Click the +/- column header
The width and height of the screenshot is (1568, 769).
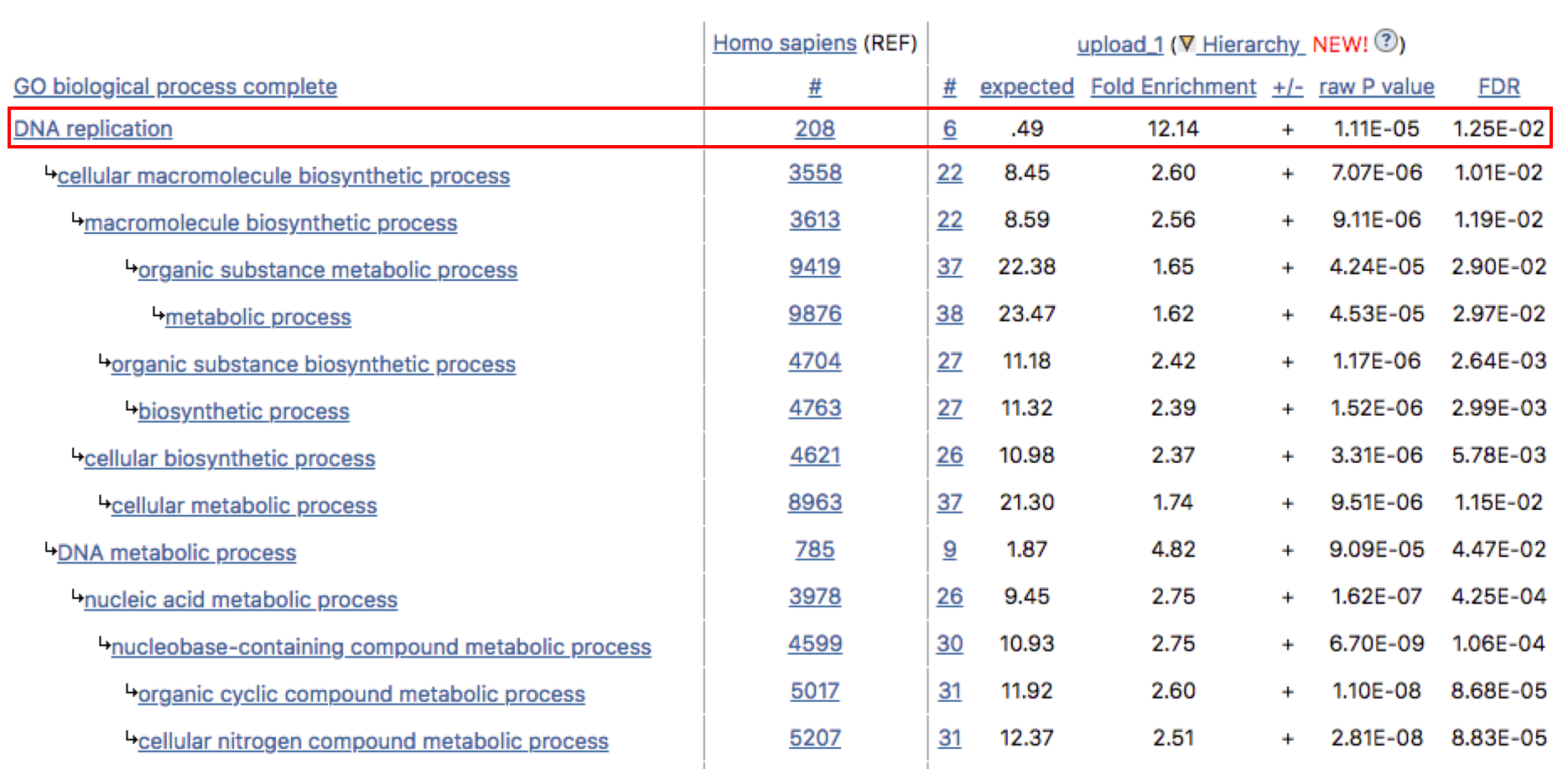[1287, 86]
